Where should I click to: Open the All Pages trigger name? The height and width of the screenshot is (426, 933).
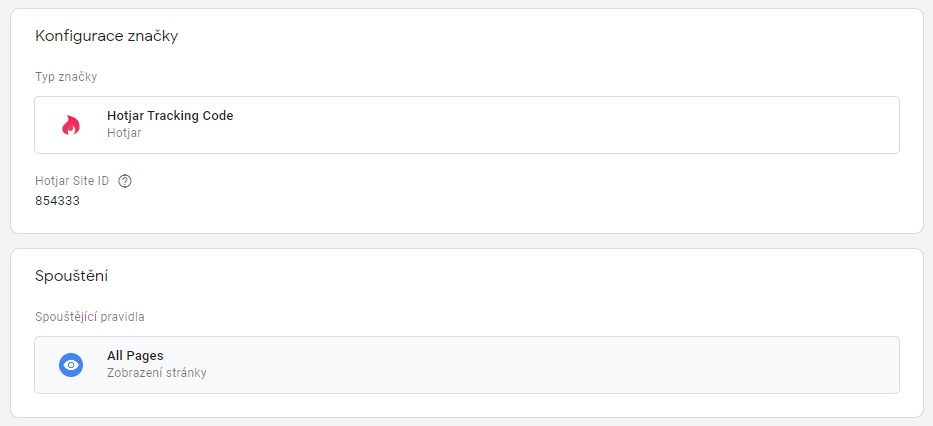(x=135, y=356)
